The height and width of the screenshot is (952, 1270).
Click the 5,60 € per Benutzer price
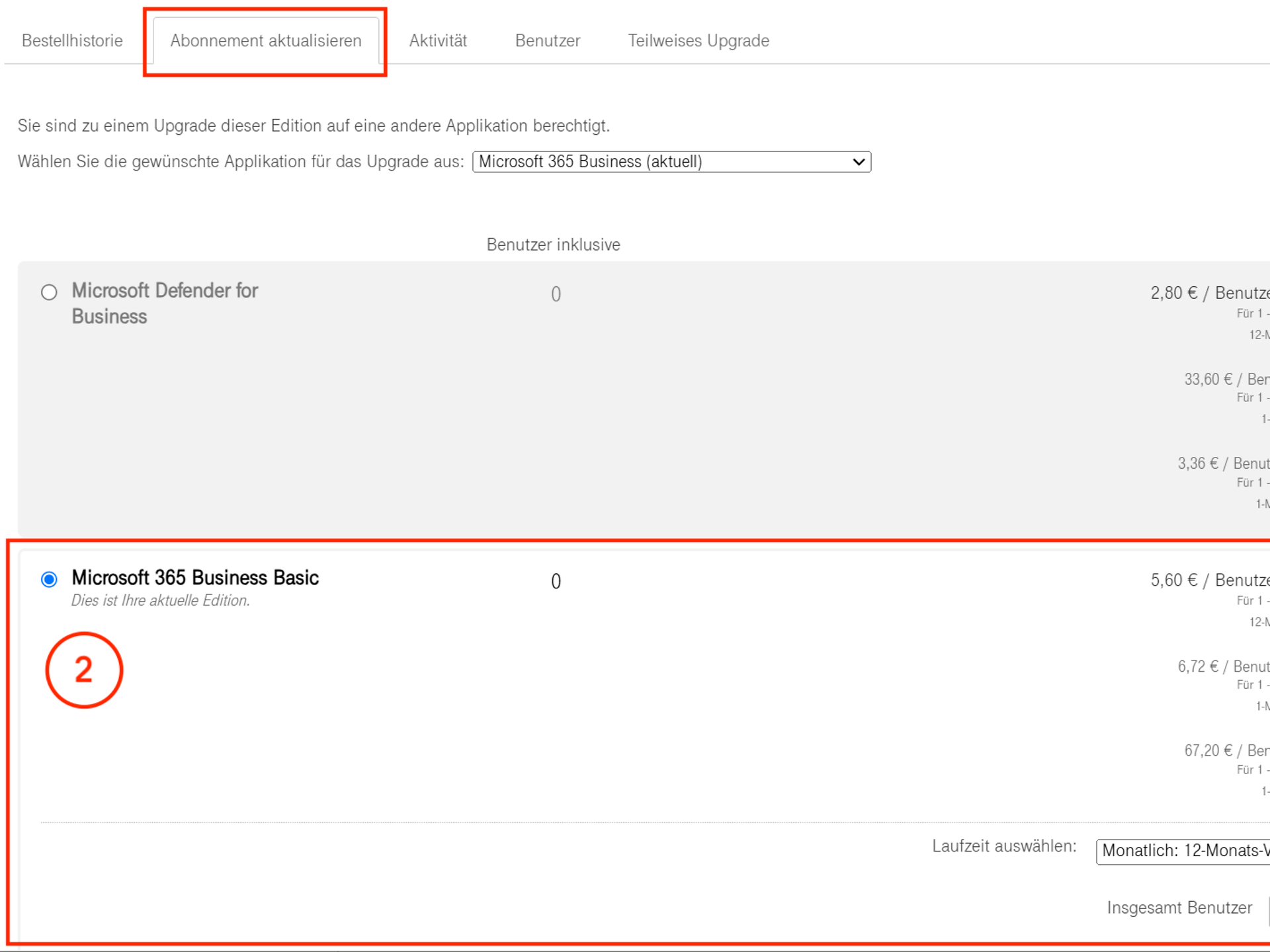(1209, 580)
